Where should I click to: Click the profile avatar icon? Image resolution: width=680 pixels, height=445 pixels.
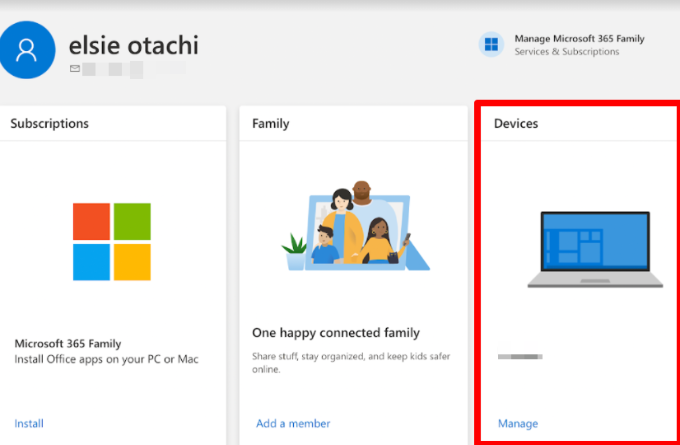(28, 49)
